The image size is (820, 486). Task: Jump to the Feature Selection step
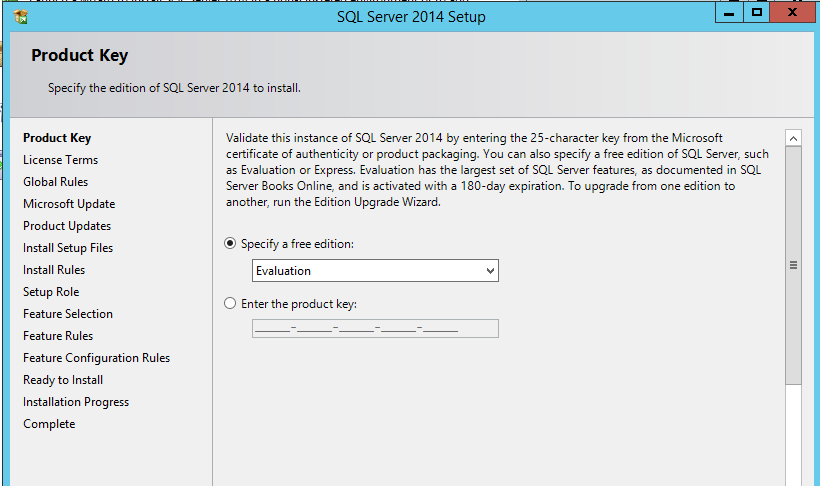pos(68,313)
